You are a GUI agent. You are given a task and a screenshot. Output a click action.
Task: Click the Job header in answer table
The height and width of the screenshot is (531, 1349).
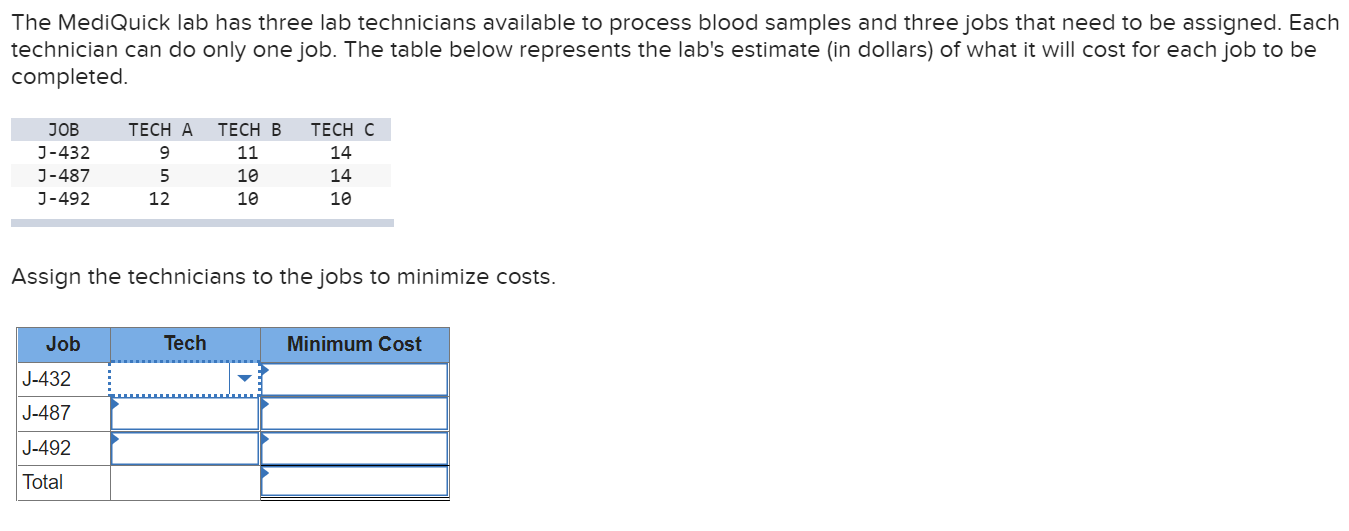[63, 344]
